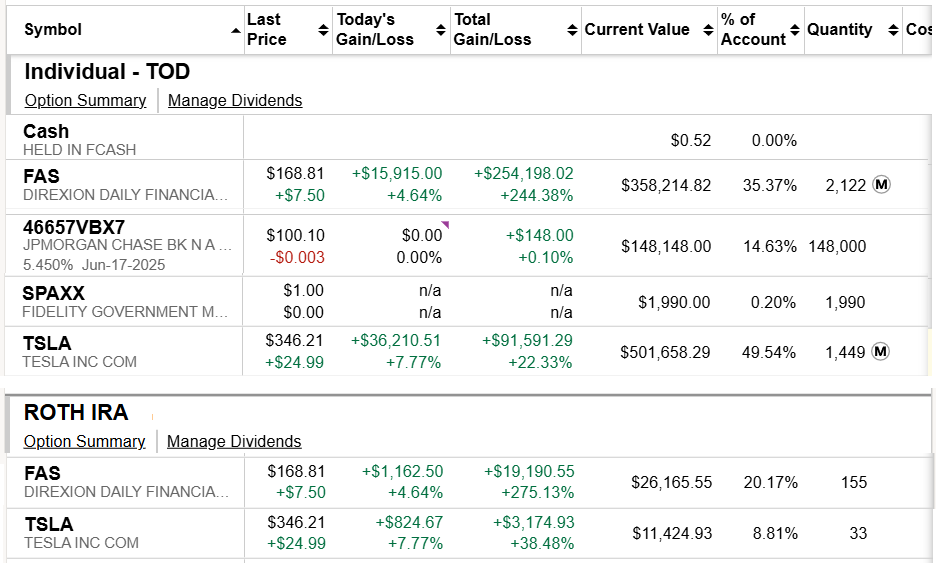This screenshot has width=936, height=587.
Task: Click the $11,424.93 ROTH IRA current value
Action: click(x=672, y=533)
